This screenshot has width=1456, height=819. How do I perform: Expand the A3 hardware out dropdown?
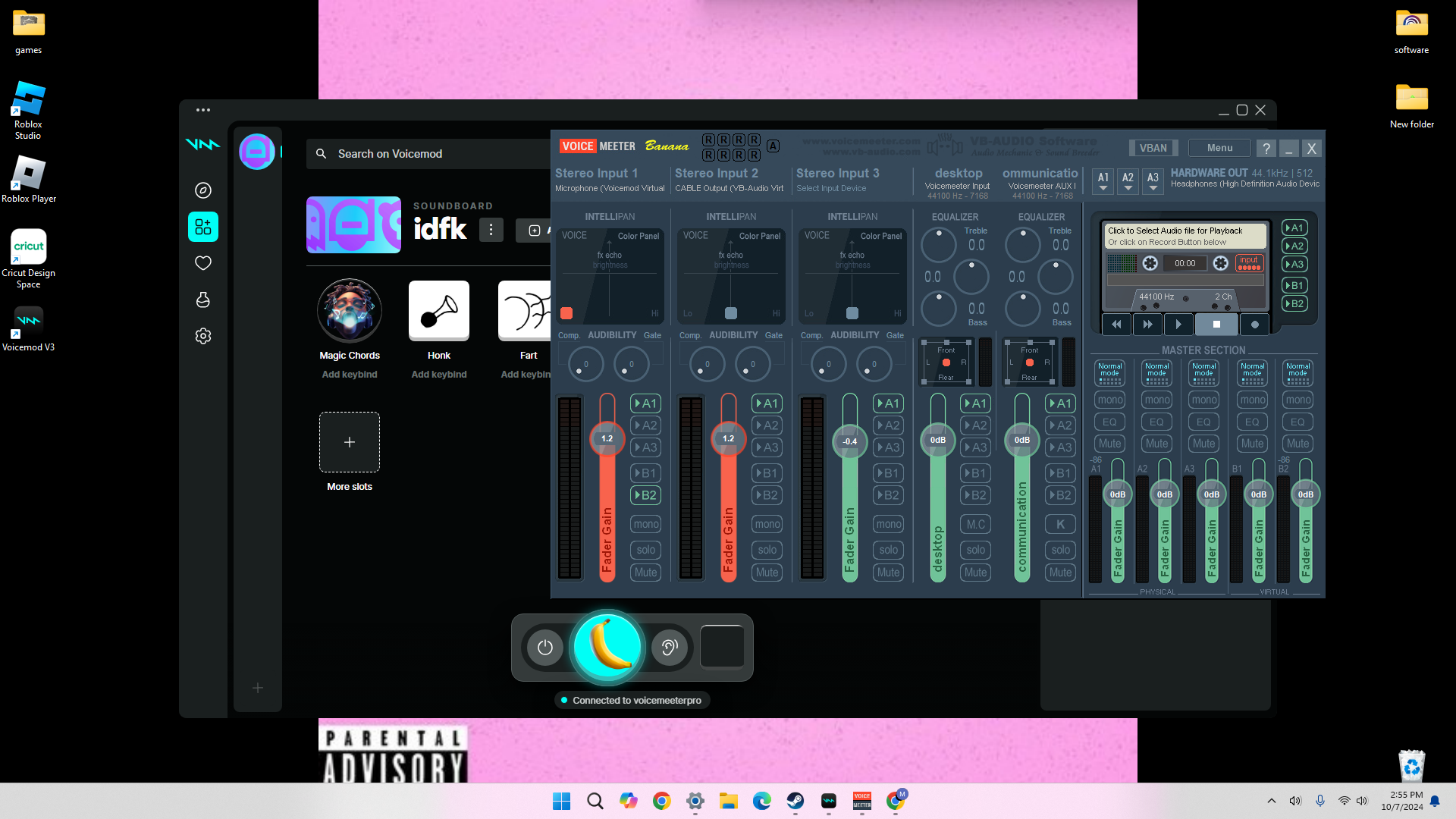[1153, 181]
